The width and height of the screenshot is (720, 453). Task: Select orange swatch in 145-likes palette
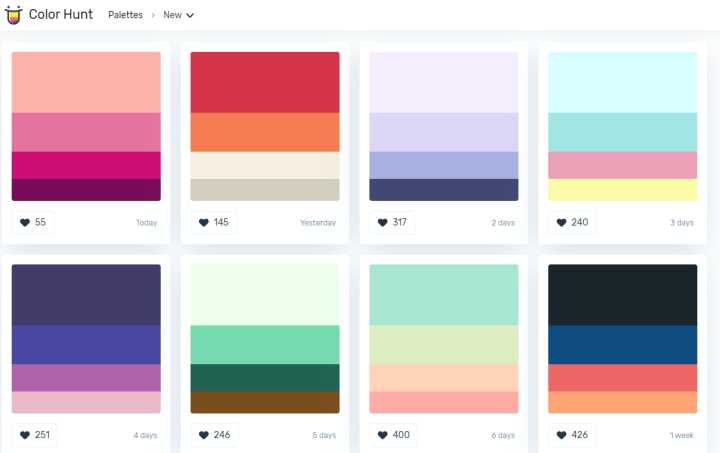coord(265,133)
